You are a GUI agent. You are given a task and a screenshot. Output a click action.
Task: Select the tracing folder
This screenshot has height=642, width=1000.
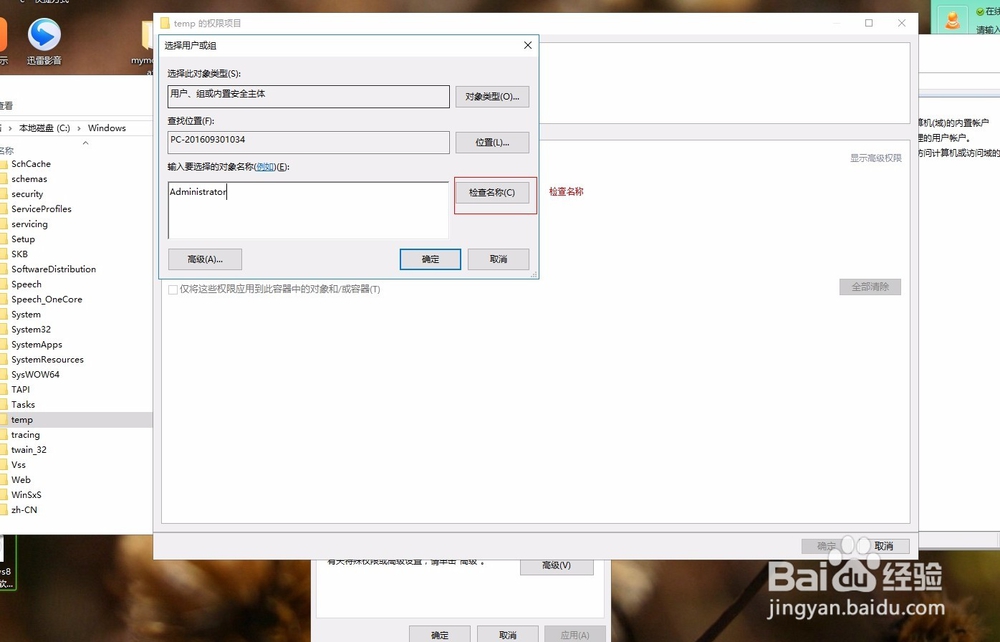point(26,435)
